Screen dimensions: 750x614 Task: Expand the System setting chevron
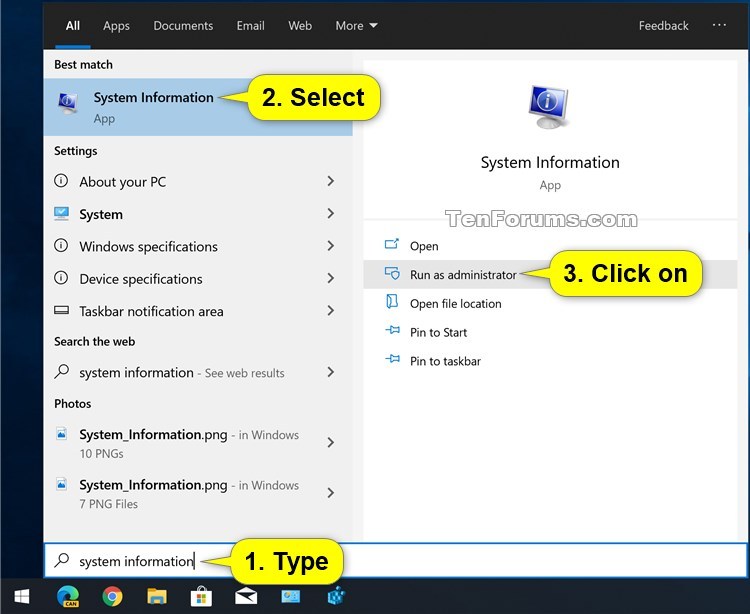(x=331, y=213)
